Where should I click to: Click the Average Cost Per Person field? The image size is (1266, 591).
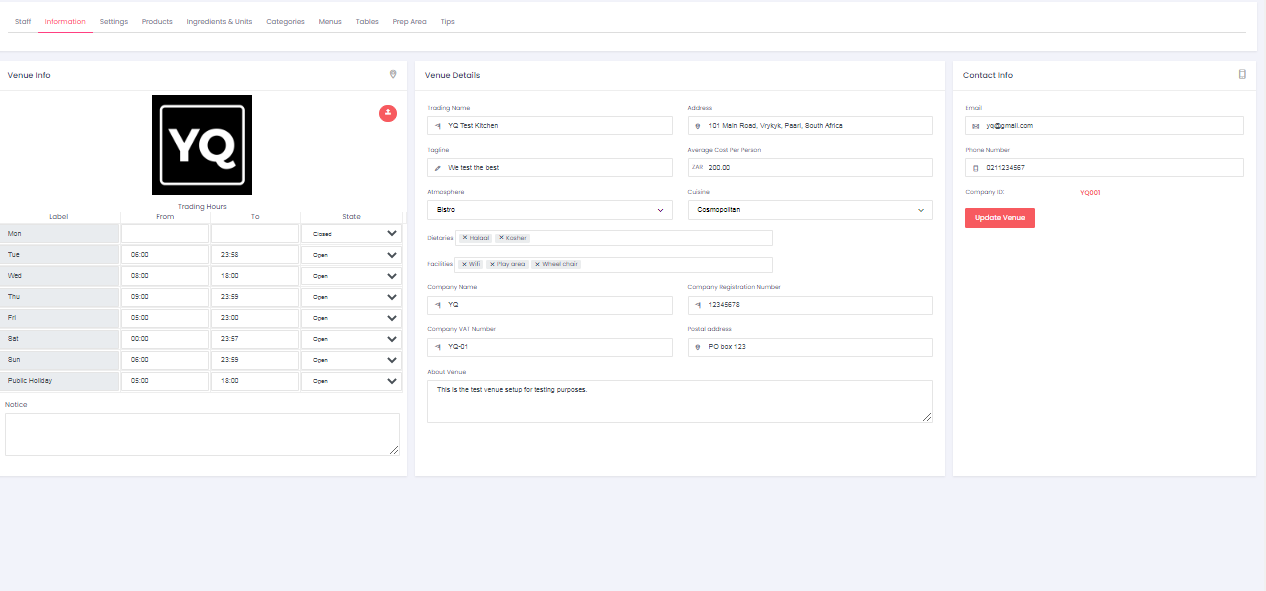(810, 167)
